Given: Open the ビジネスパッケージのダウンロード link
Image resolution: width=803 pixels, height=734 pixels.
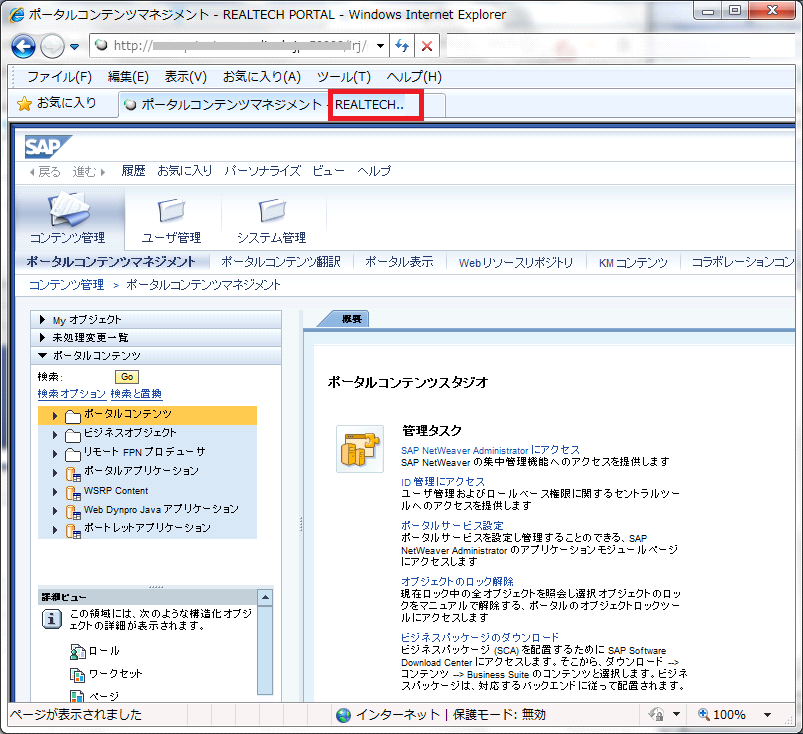Looking at the screenshot, I should tap(480, 638).
